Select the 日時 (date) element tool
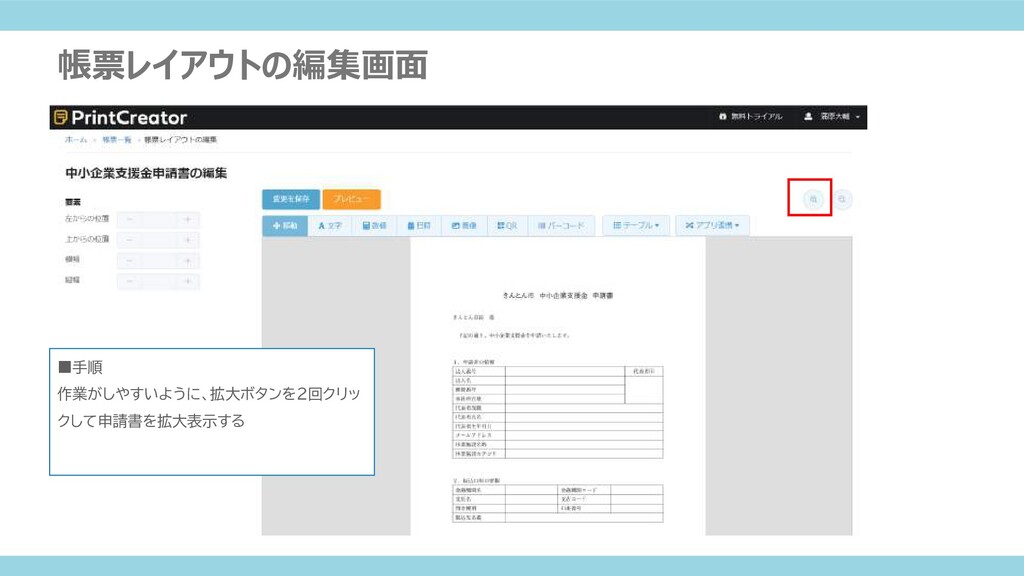The height and width of the screenshot is (576, 1024). pyautogui.click(x=419, y=225)
